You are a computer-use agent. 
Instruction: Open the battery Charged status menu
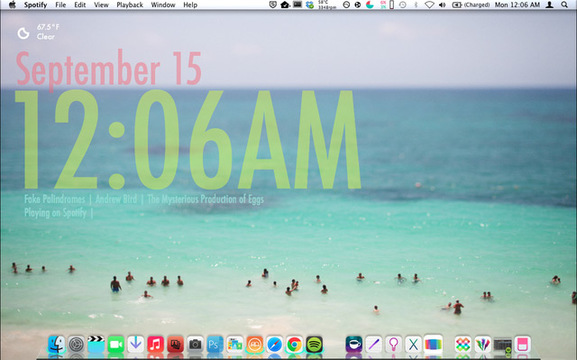pos(471,5)
